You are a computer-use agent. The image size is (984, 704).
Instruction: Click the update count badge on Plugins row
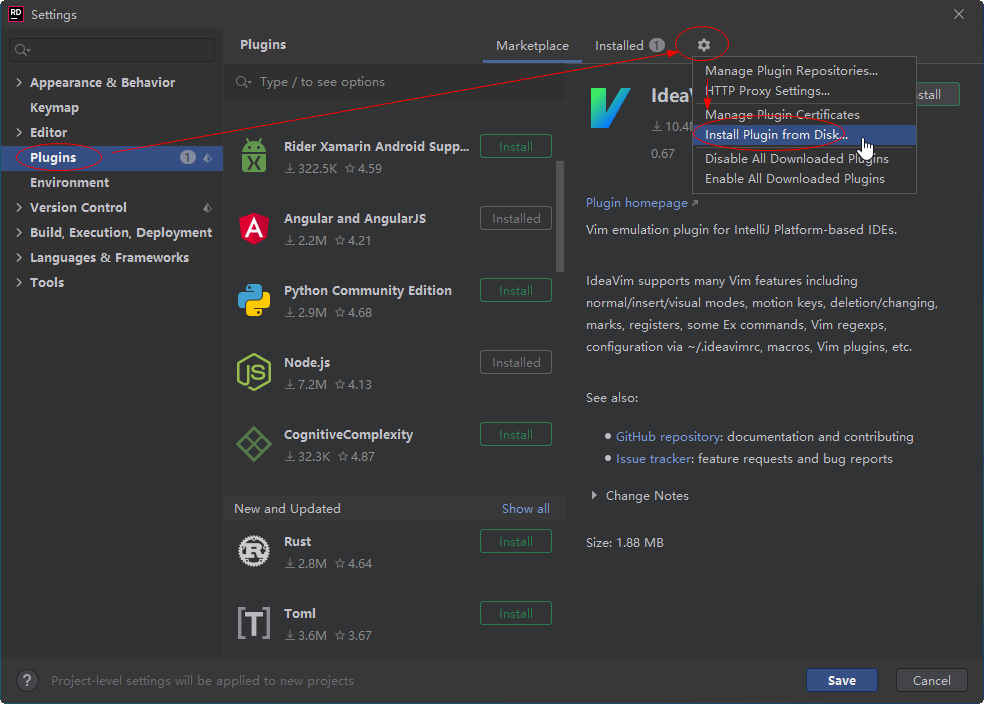(188, 157)
